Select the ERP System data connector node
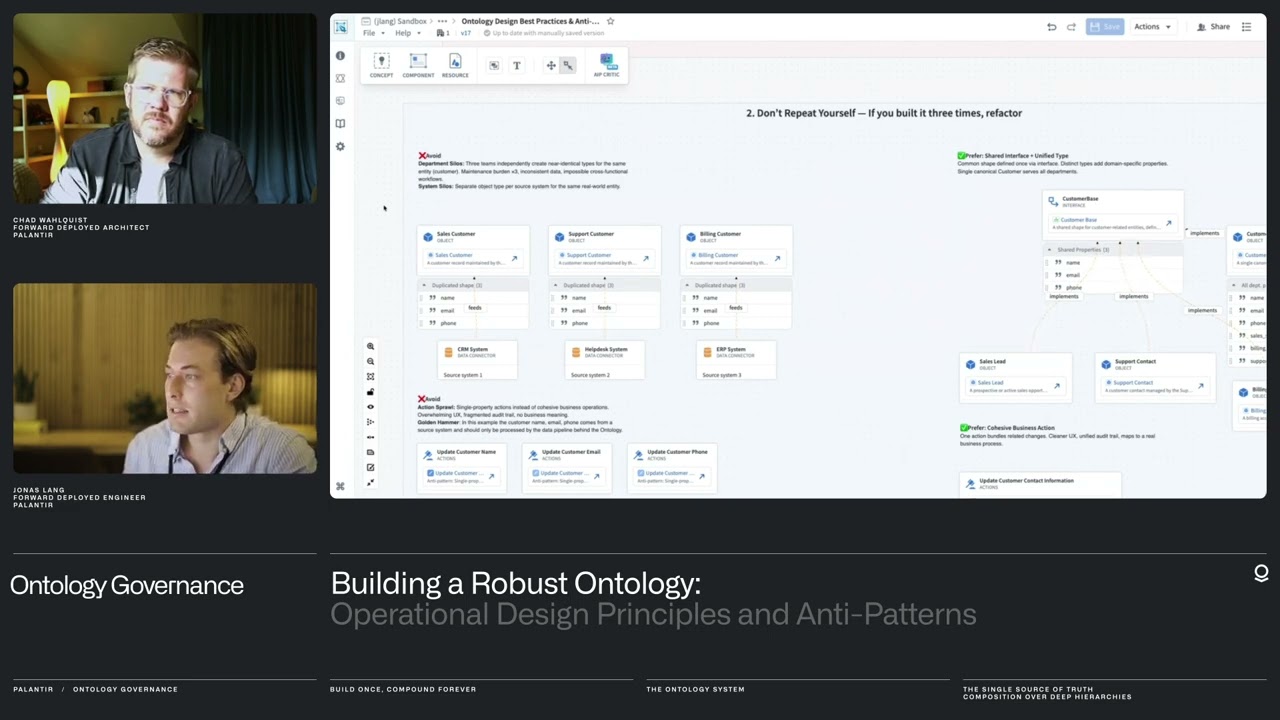 click(736, 360)
